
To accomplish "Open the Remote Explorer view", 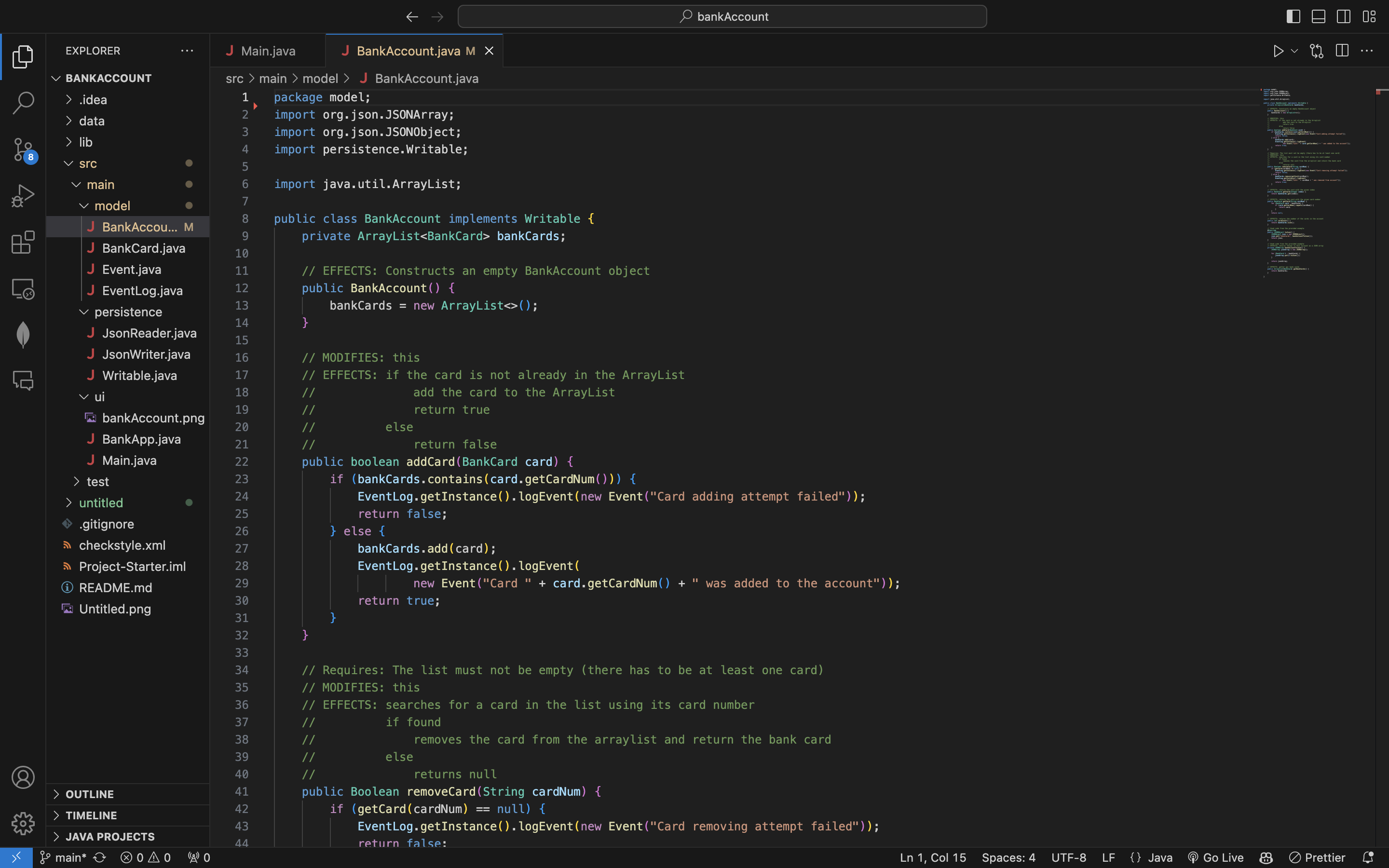I will pyautogui.click(x=23, y=289).
